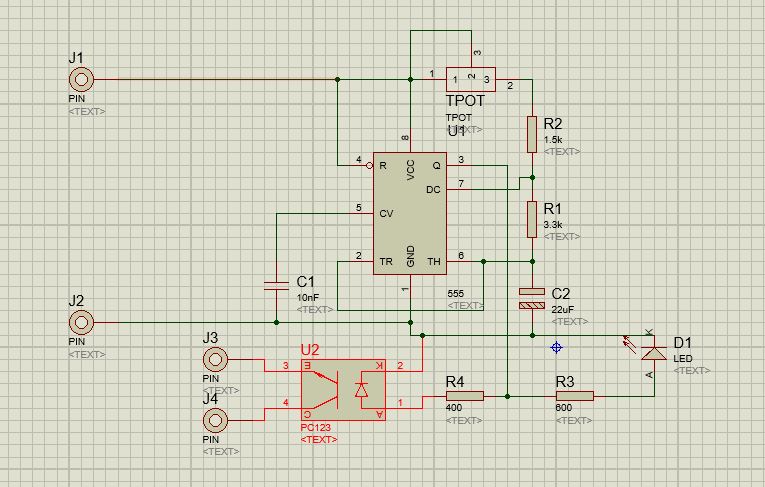
Task: Select the TEXT placeholder under J1
Action: click(x=86, y=112)
